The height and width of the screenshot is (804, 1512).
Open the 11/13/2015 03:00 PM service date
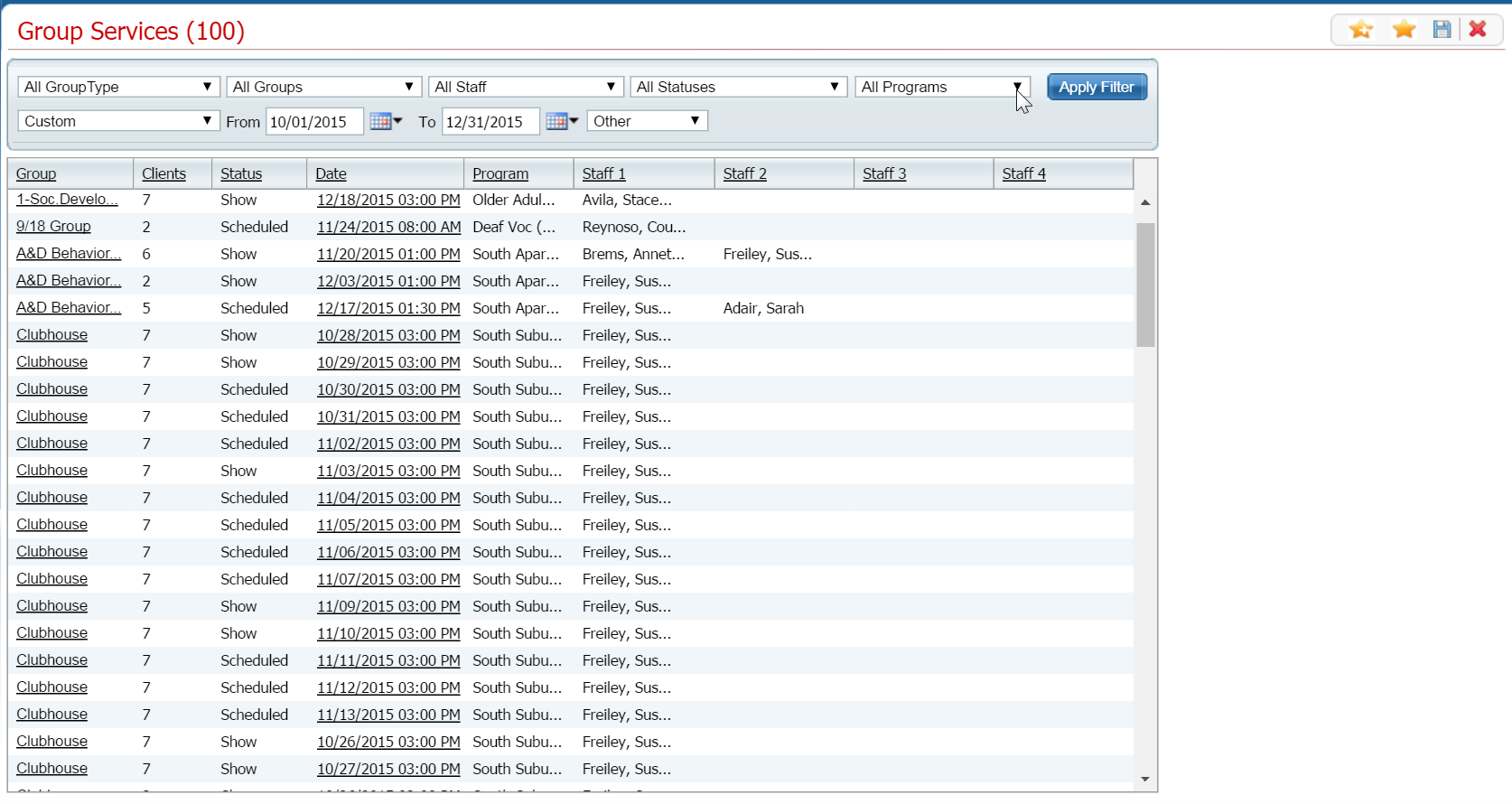(388, 715)
